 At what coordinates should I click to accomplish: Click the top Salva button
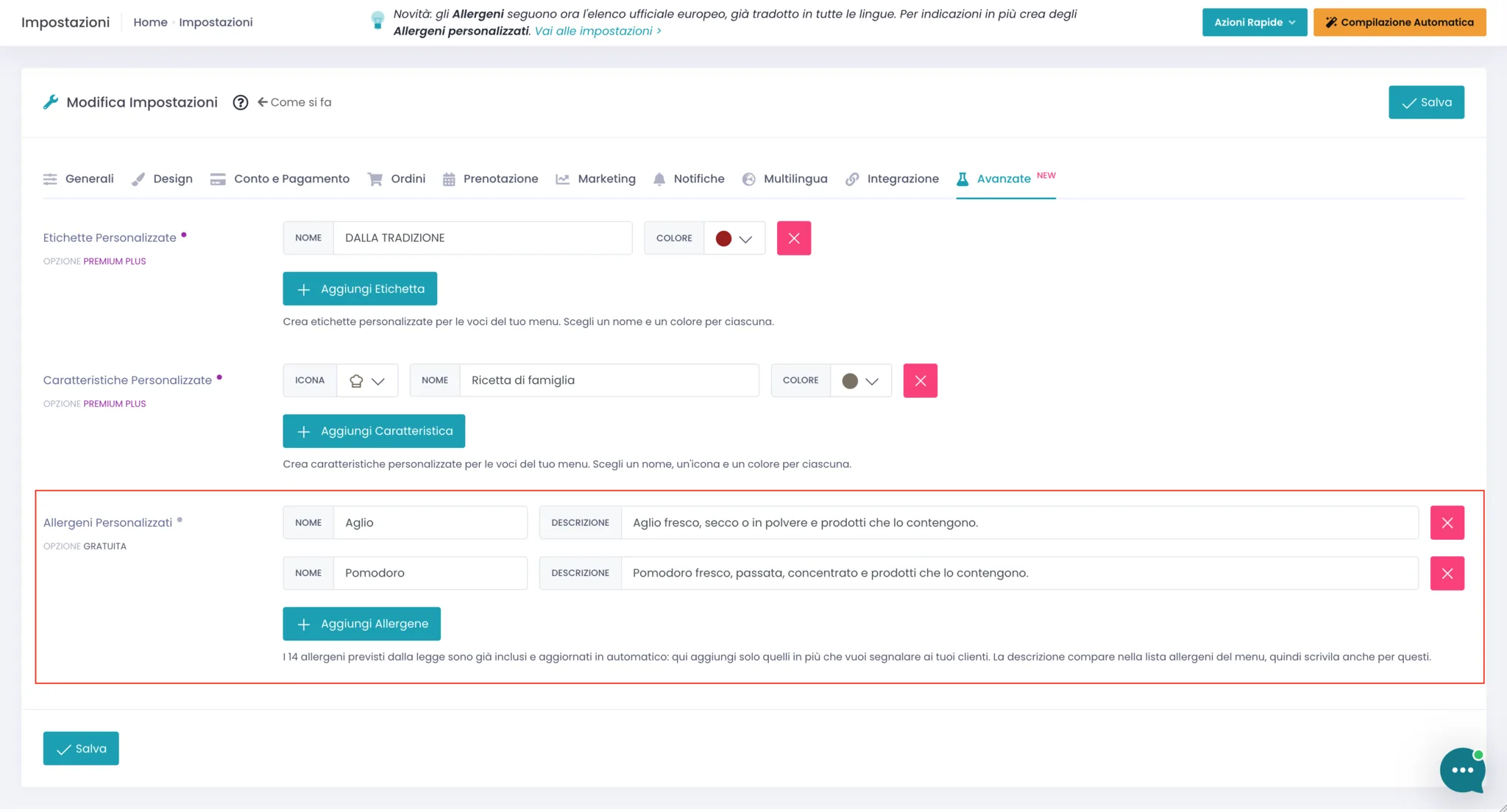point(1426,102)
